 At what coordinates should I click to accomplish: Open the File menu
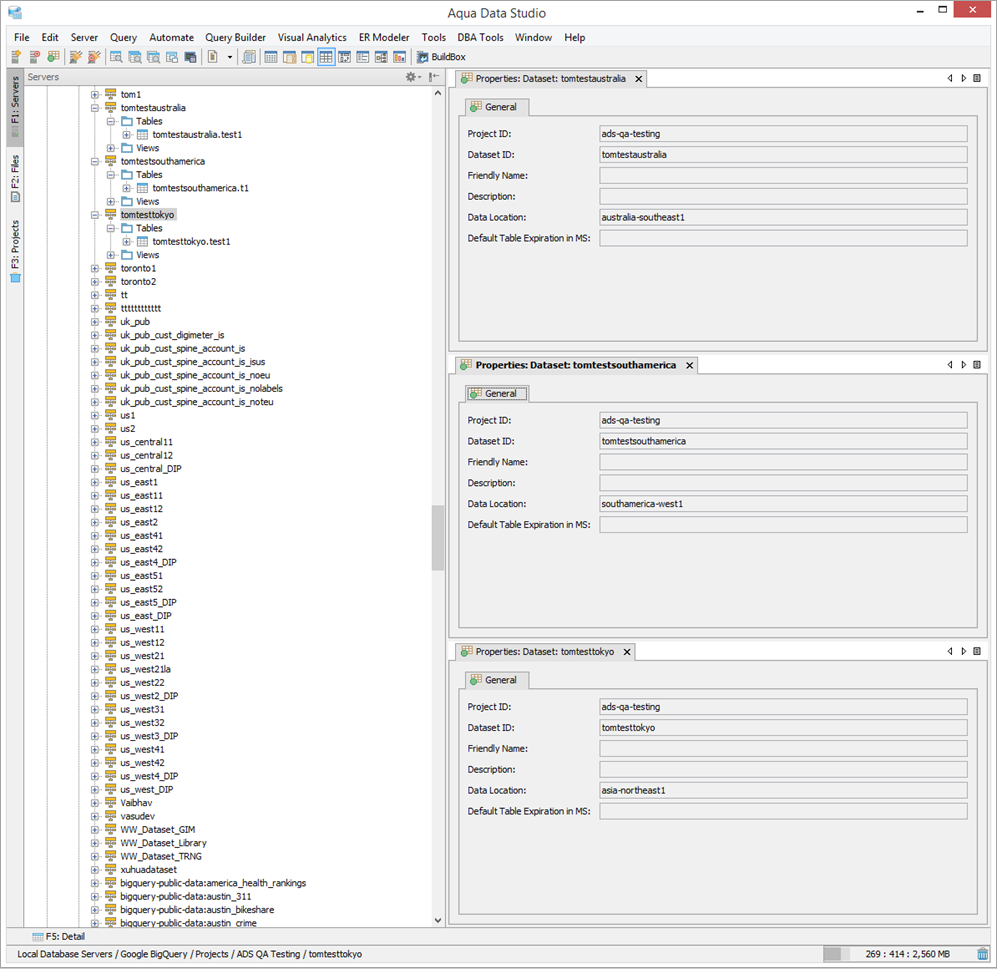(22, 38)
